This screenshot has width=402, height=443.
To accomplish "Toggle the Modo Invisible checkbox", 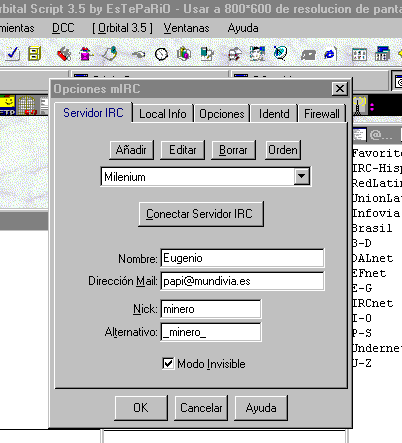I will (x=168, y=363).
